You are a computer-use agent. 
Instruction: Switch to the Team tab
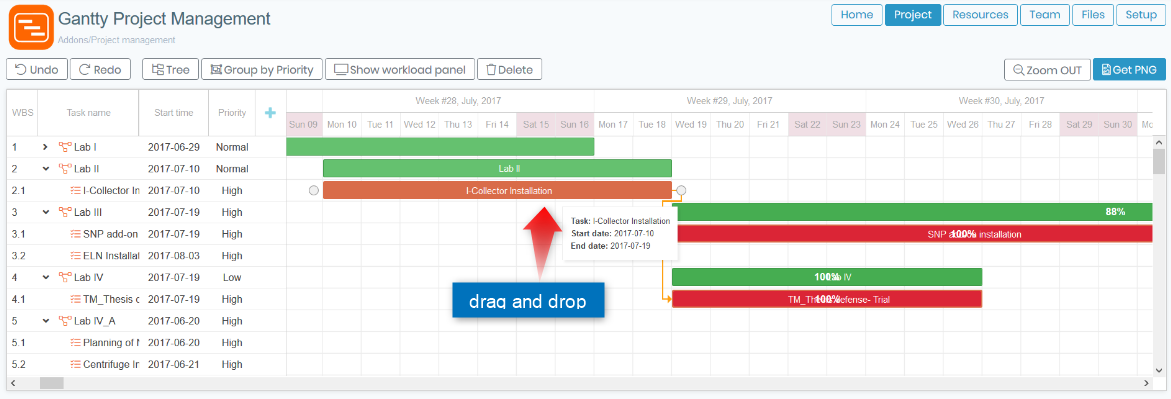[x=1045, y=15]
